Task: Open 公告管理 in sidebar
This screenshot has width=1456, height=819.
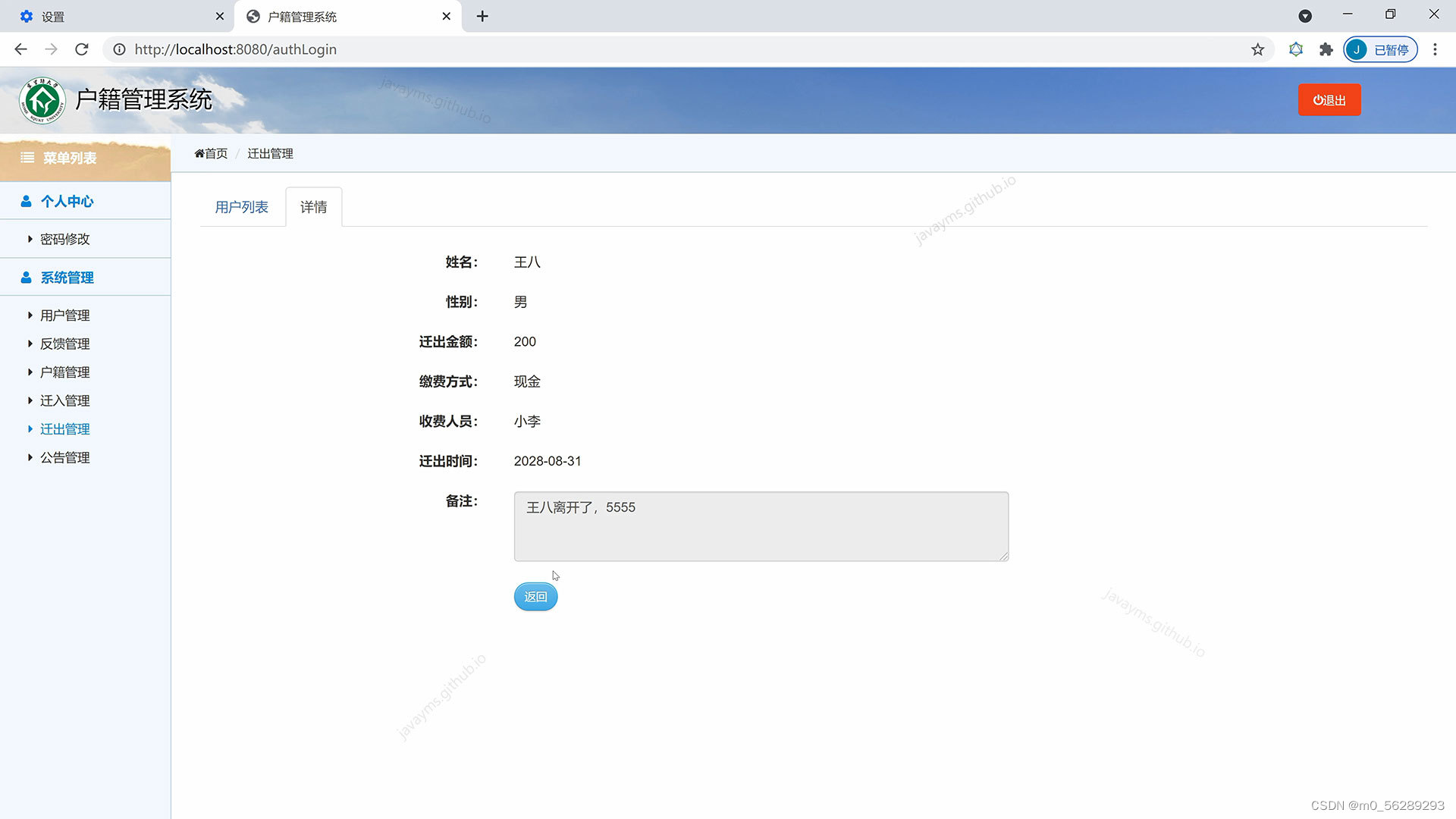Action: (x=64, y=457)
